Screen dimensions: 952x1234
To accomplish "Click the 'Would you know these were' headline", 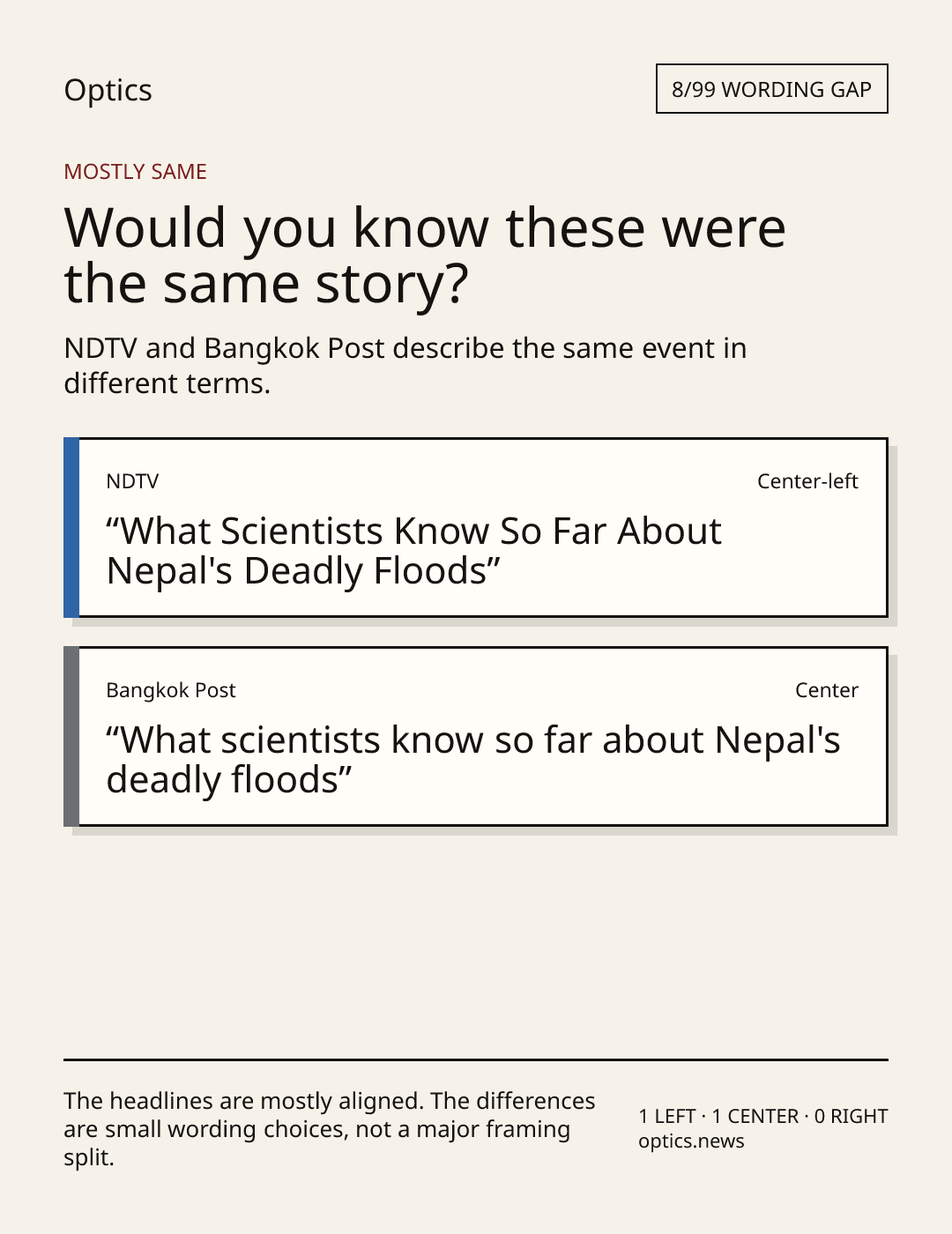I will [x=425, y=227].
